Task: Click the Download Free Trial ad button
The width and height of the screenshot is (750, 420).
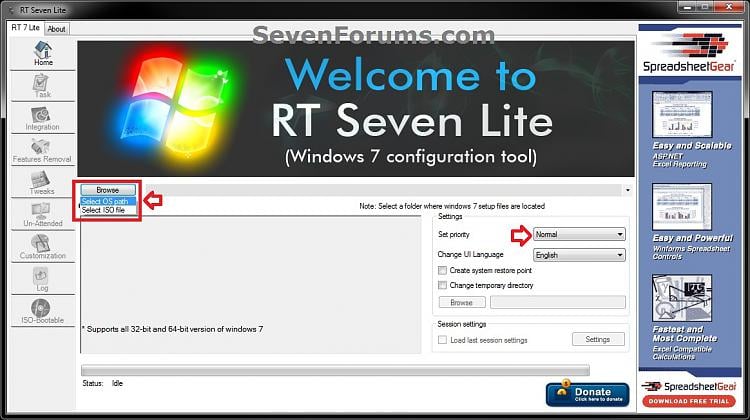Action: point(689,401)
